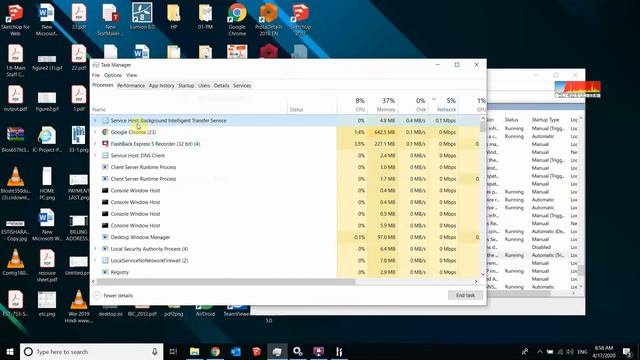
Task: Open the 22.pdf desktop file
Action: click(x=79, y=57)
